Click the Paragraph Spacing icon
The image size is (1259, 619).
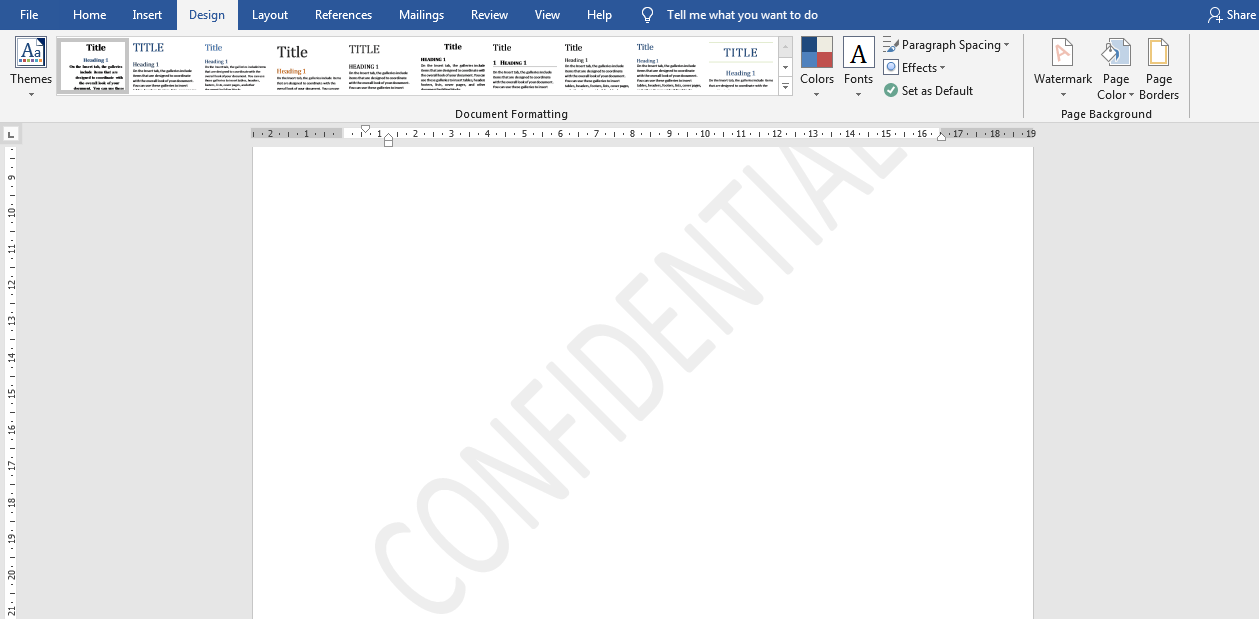(x=891, y=45)
